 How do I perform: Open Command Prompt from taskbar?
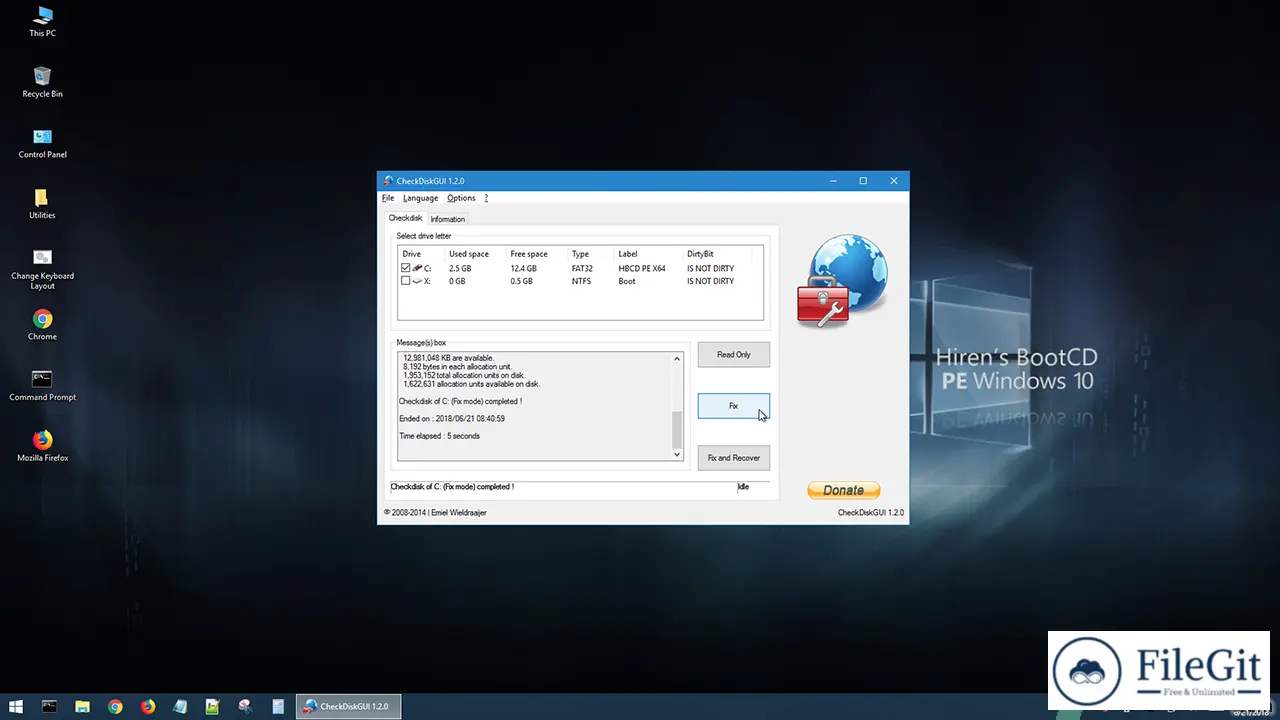pos(49,706)
